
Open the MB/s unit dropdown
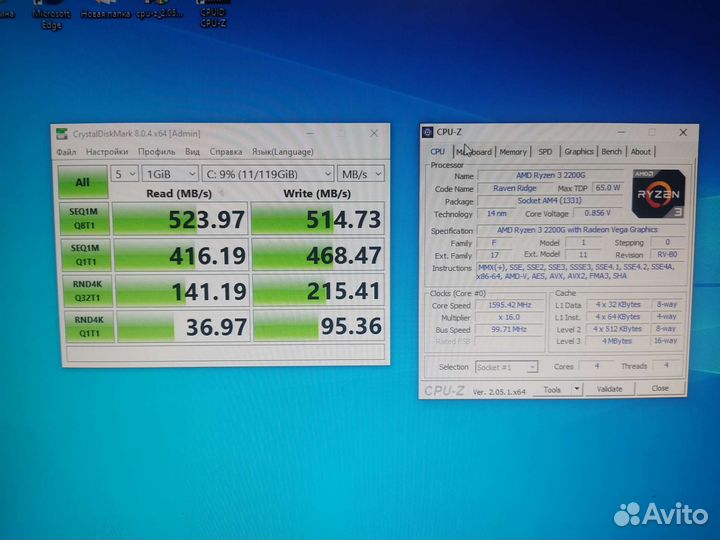pos(360,174)
